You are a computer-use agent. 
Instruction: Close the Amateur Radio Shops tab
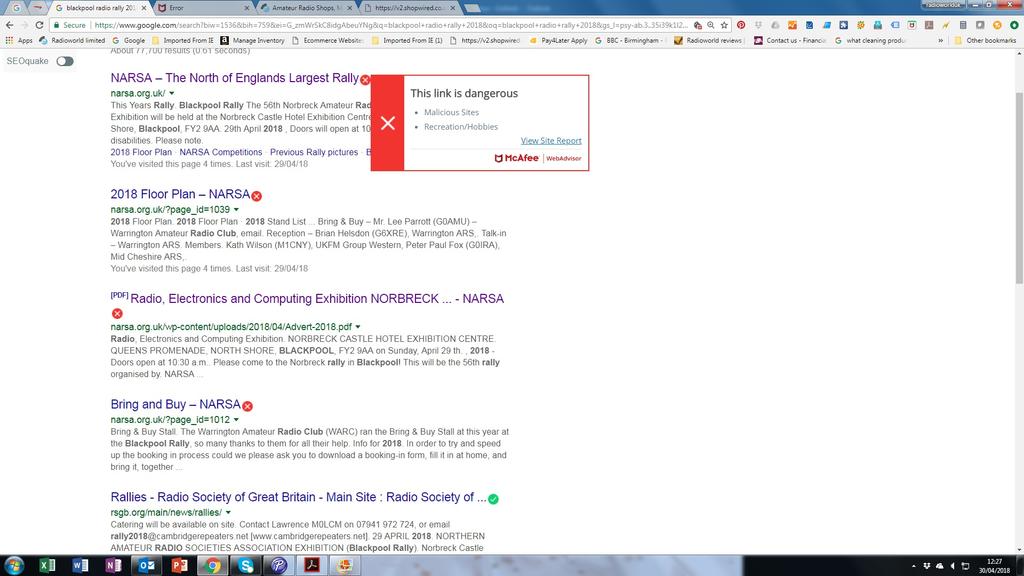(x=349, y=8)
